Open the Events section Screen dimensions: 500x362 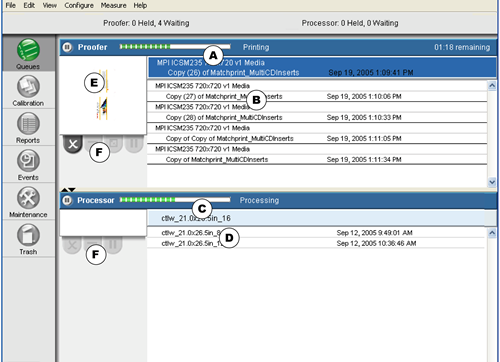(x=28, y=161)
